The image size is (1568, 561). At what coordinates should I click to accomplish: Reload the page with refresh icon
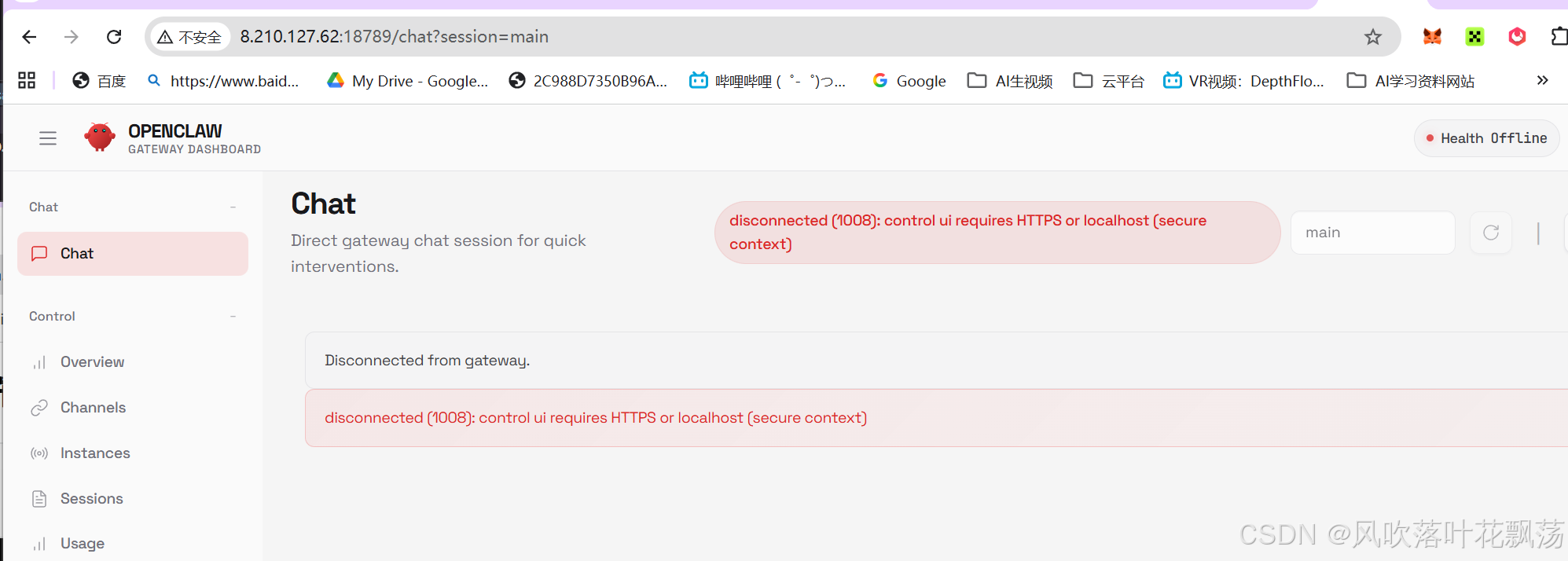pyautogui.click(x=114, y=37)
